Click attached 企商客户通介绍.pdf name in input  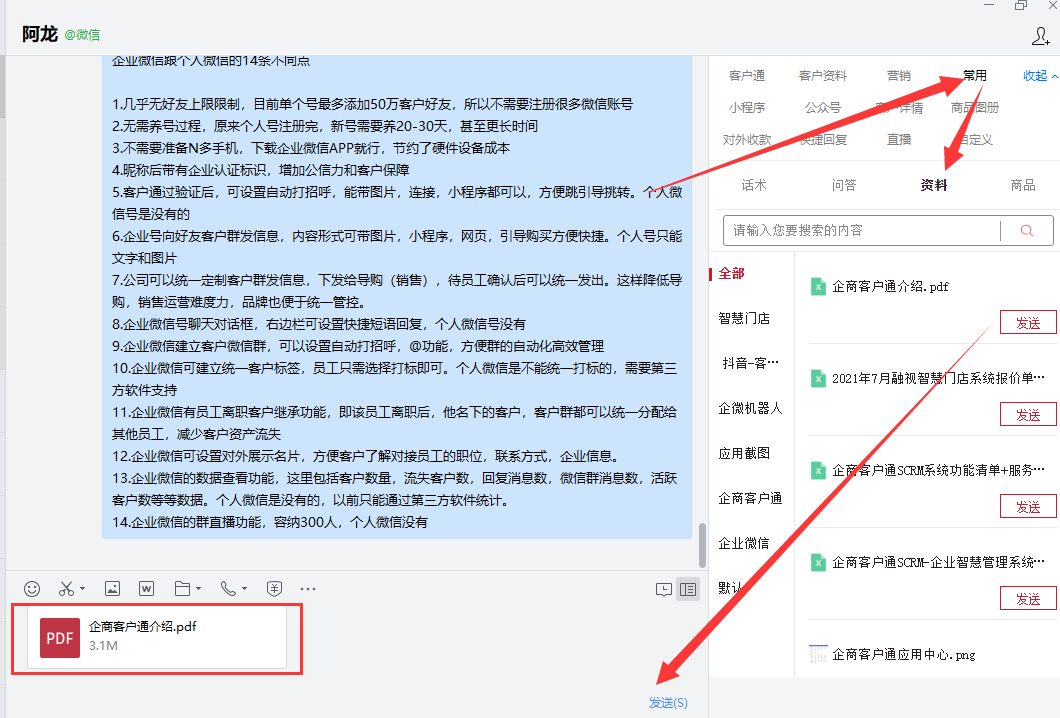tap(143, 627)
